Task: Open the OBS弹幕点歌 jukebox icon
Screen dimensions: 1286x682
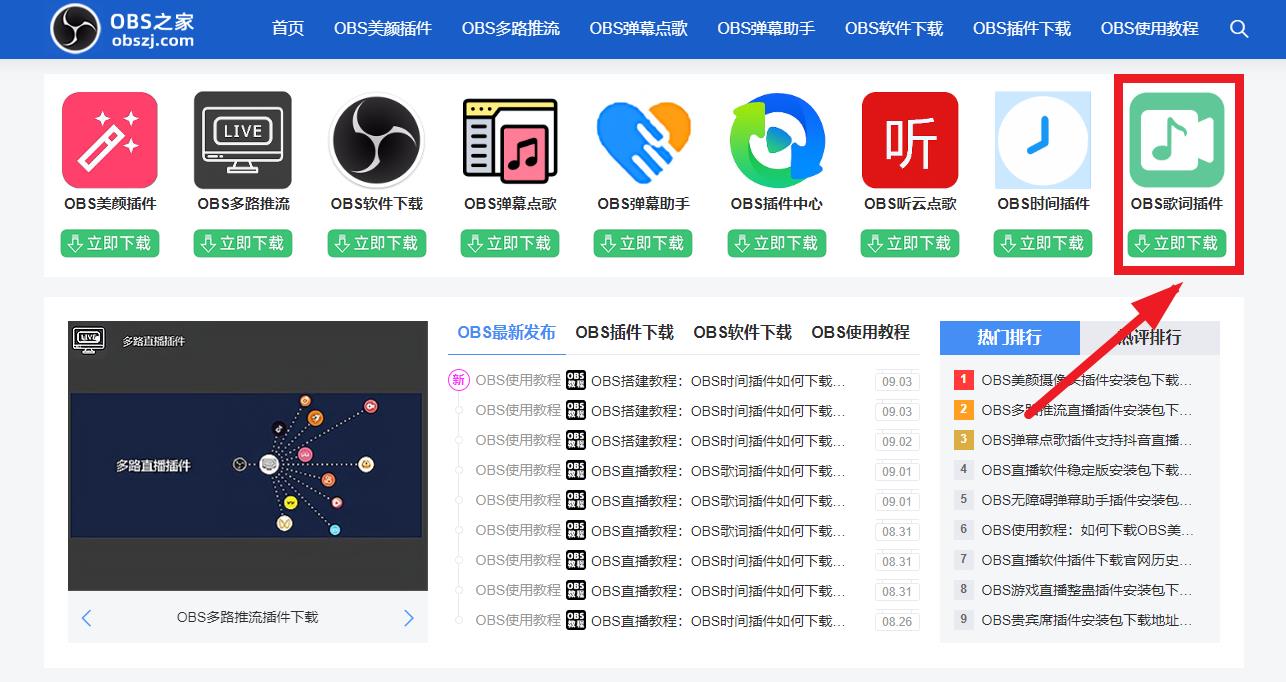Action: click(510, 140)
